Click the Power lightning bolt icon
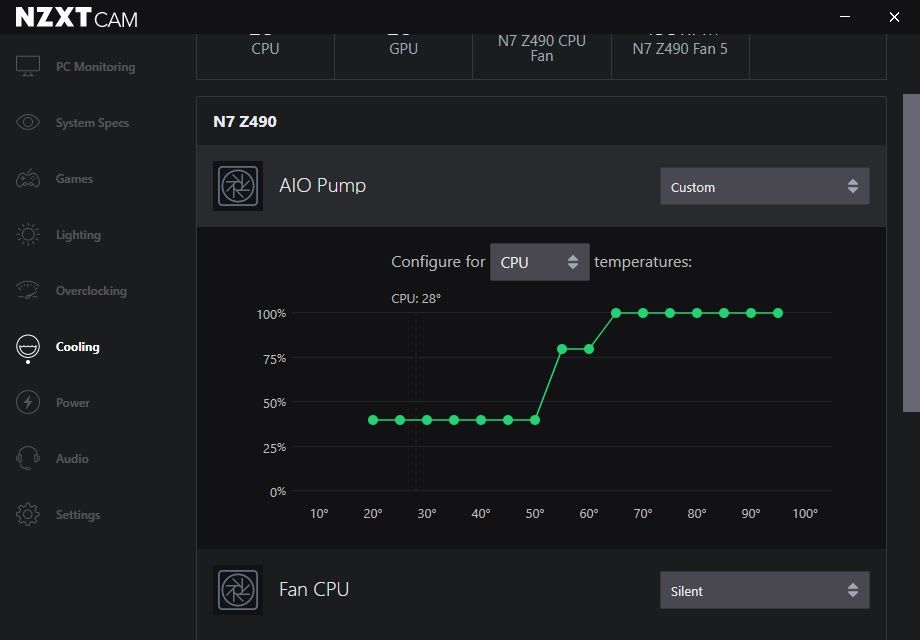Screen dimensions: 920x640 (x=28, y=402)
